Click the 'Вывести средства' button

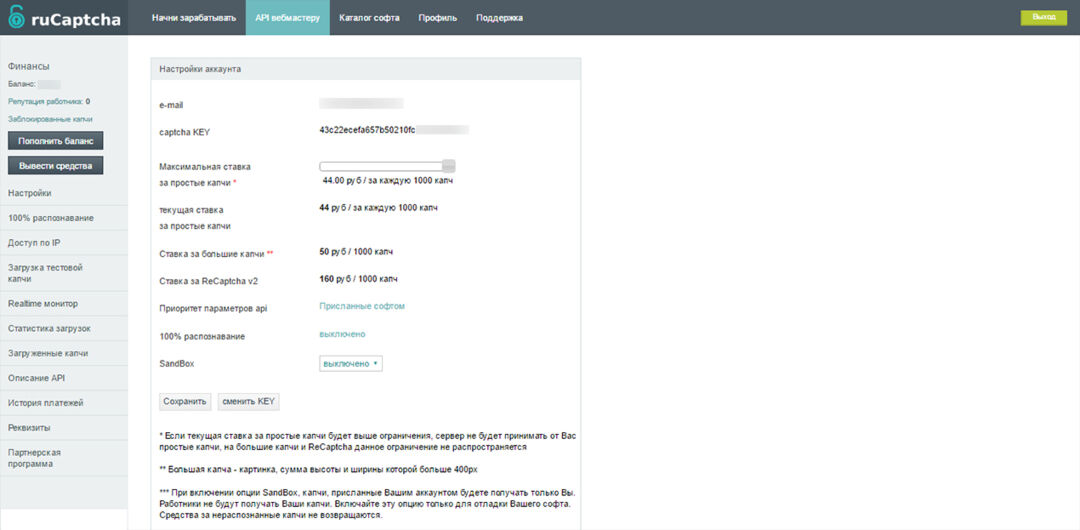coord(56,166)
